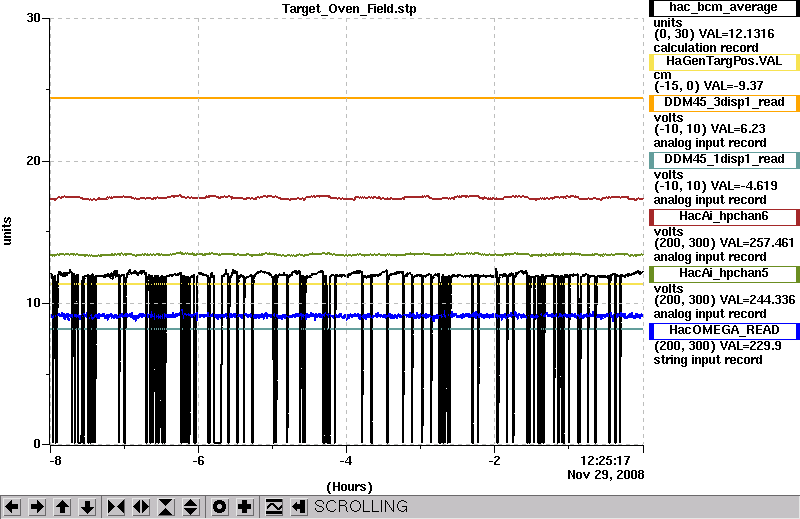This screenshot has width=800, height=519.
Task: Click the '(Hours)' x-axis label
Action: [349, 487]
